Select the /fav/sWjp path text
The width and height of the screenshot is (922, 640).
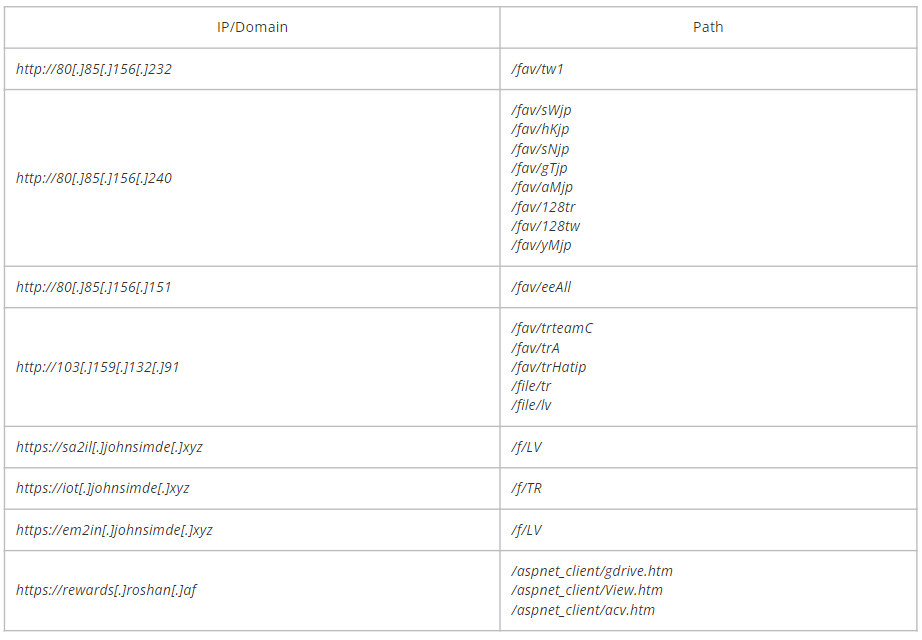click(x=541, y=110)
